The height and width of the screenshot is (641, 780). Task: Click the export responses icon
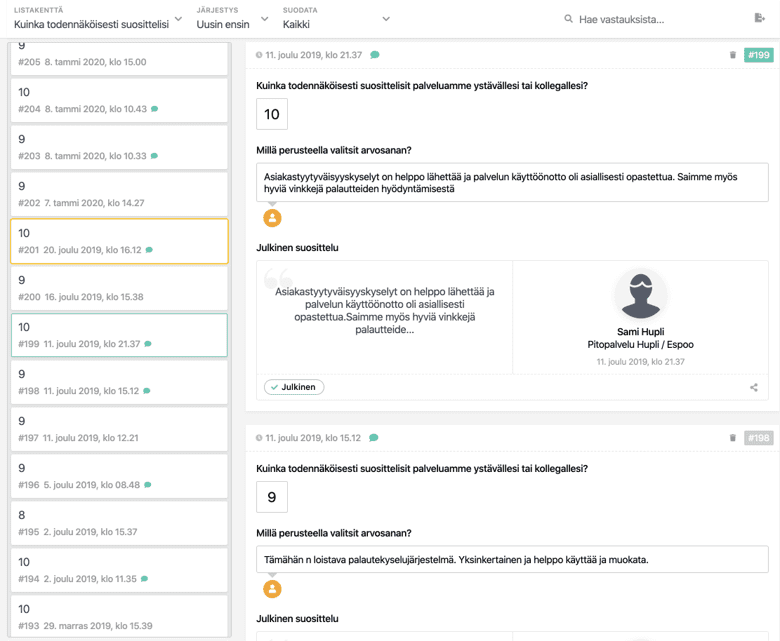point(759,18)
